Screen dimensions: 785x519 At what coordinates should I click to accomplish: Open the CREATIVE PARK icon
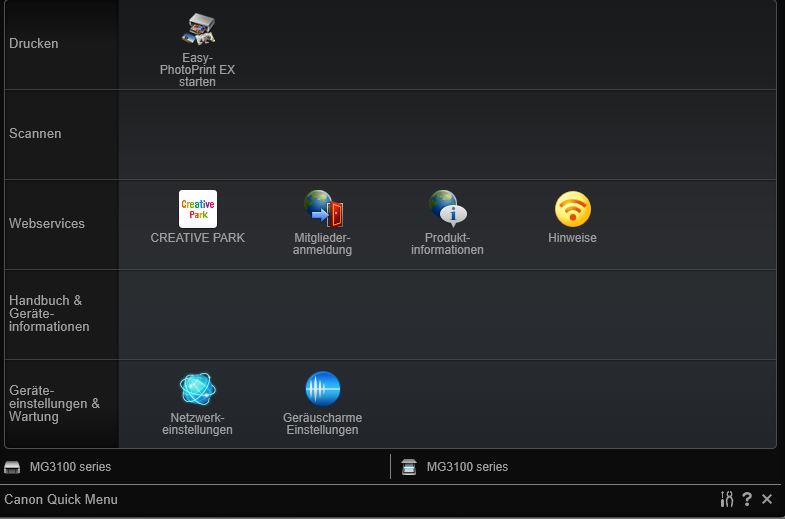click(x=198, y=209)
